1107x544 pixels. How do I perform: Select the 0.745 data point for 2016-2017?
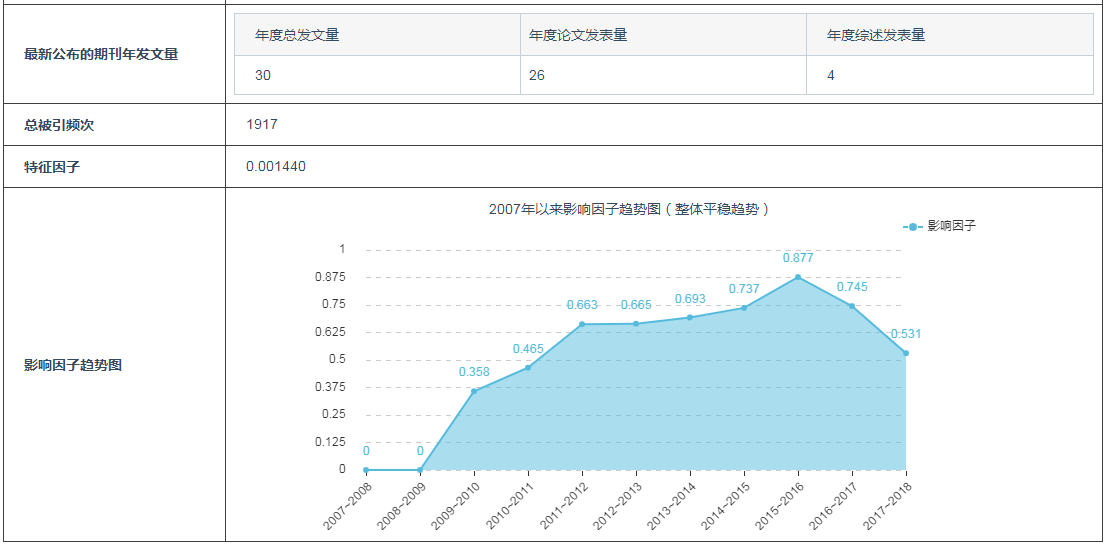coord(852,306)
